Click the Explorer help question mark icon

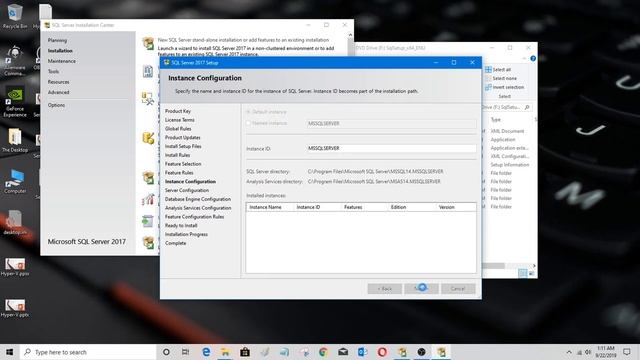click(x=533, y=59)
